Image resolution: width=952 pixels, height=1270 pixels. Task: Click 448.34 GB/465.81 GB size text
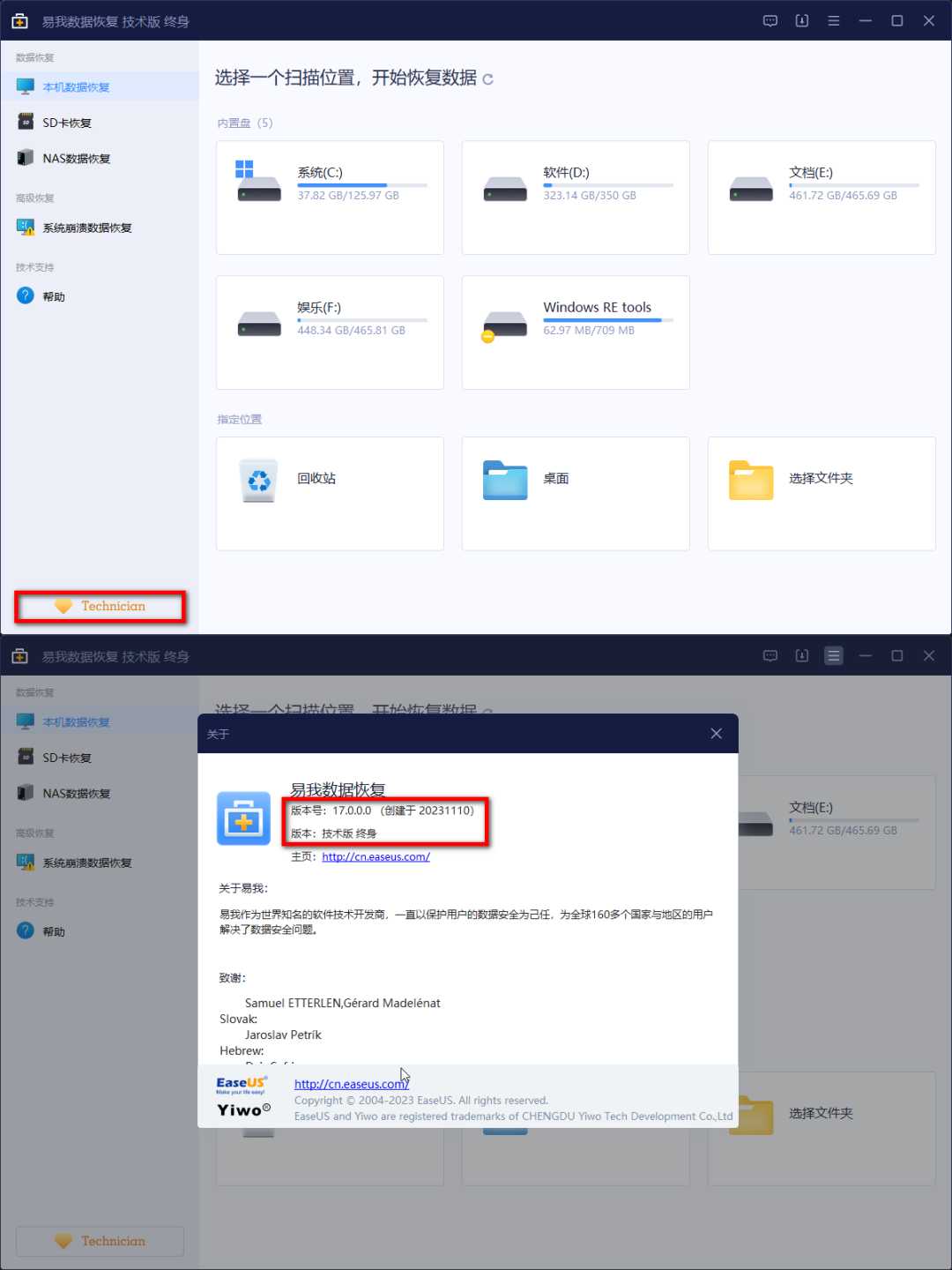click(x=352, y=331)
